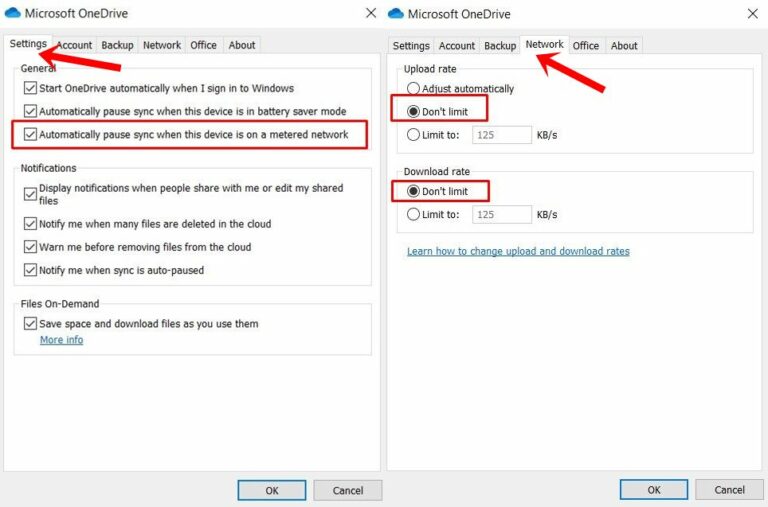Open Settings tab in right window
This screenshot has height=507, width=768.
411,46
